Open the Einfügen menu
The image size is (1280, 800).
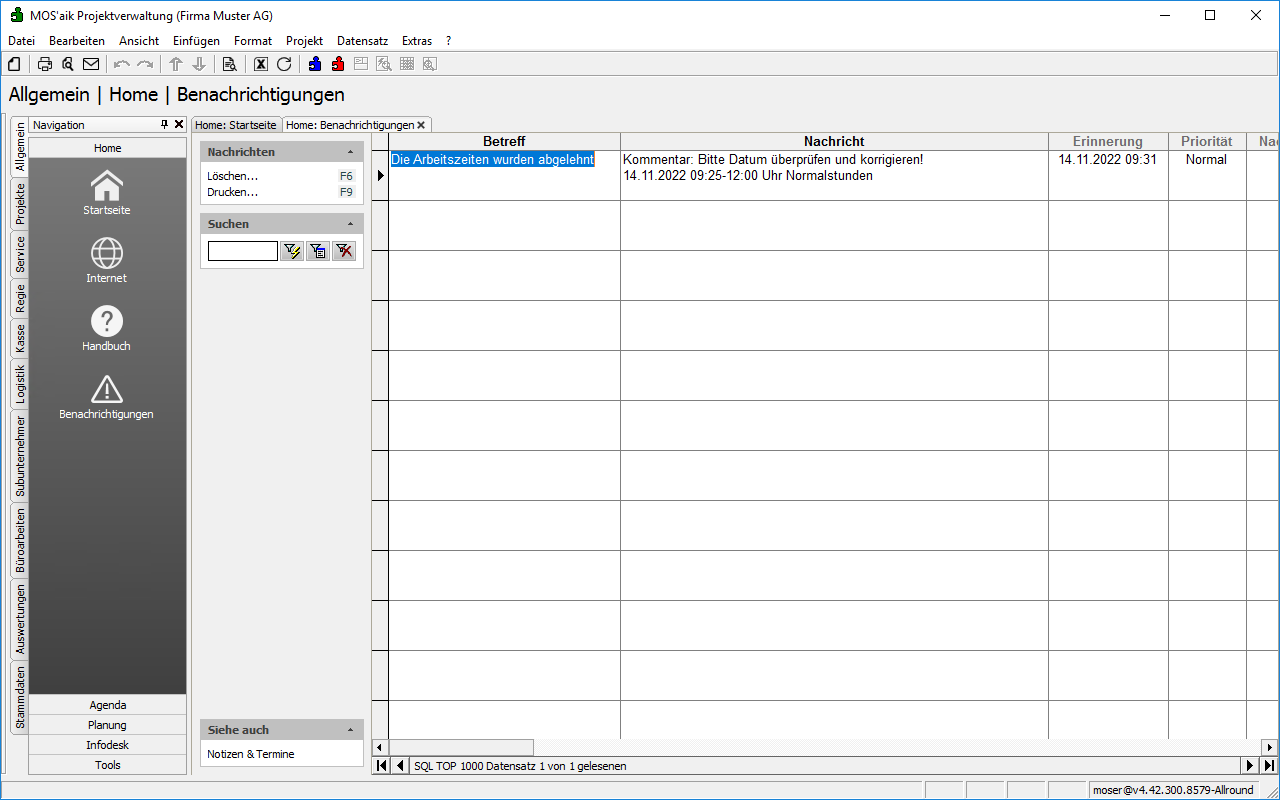(x=196, y=41)
